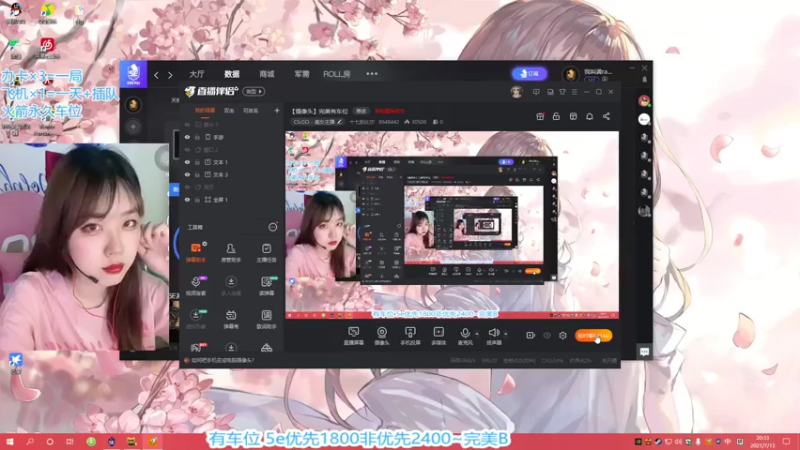The image size is (800, 450).
Task: Open the 歌词助手 tool
Action: [x=266, y=319]
